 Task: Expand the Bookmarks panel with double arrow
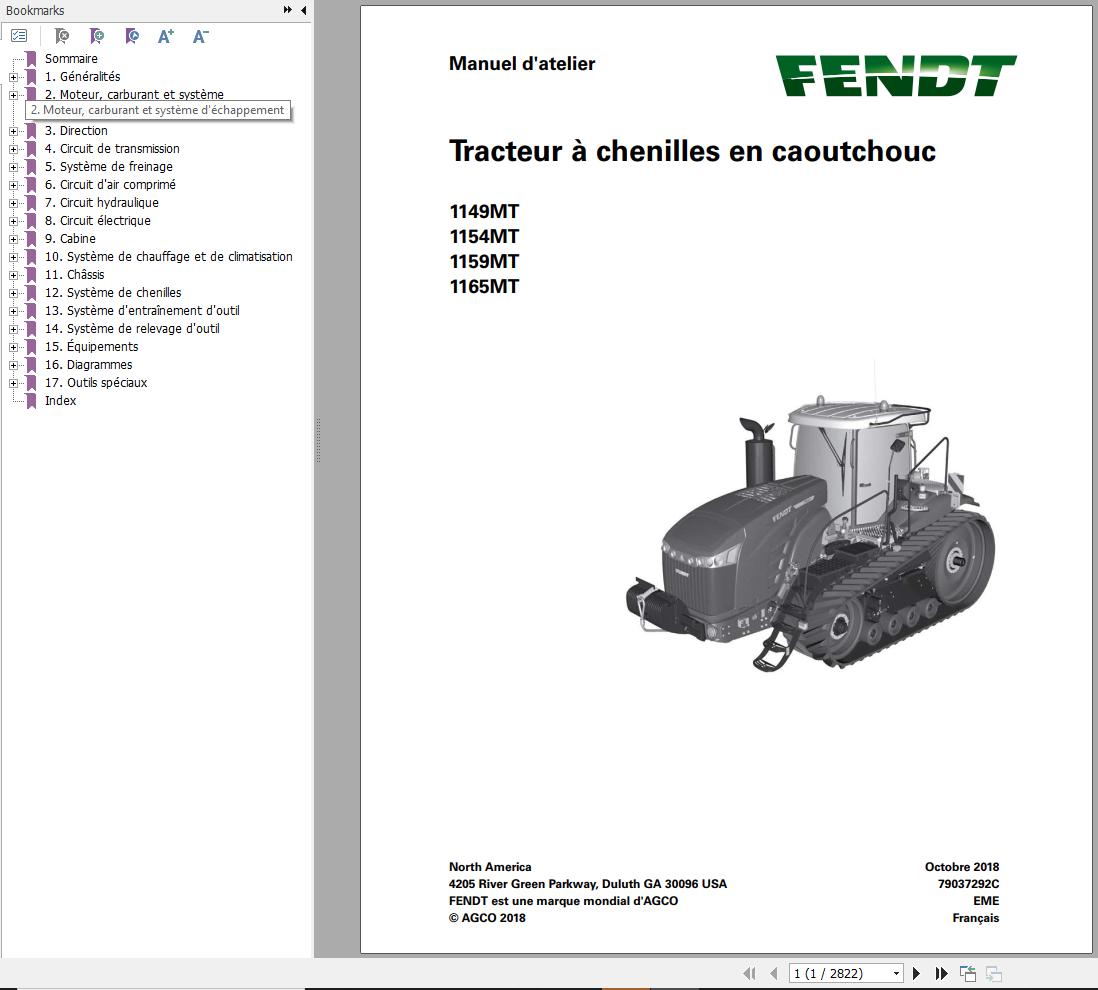pyautogui.click(x=287, y=10)
